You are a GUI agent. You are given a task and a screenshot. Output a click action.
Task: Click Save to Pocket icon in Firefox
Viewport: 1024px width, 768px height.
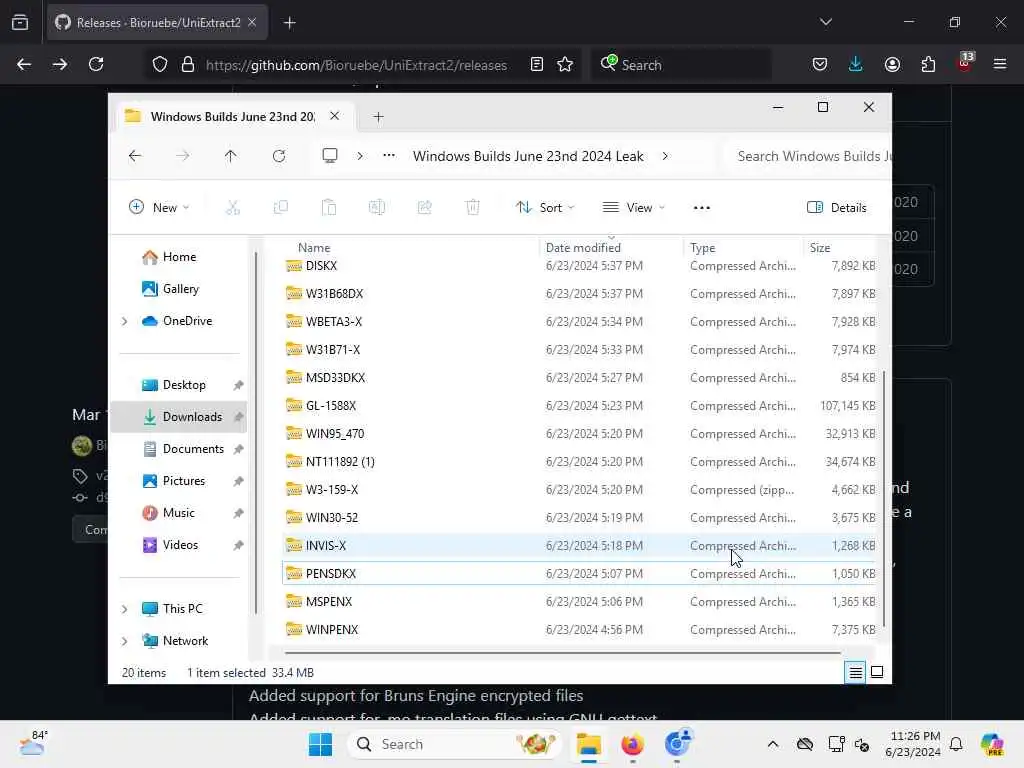click(820, 65)
